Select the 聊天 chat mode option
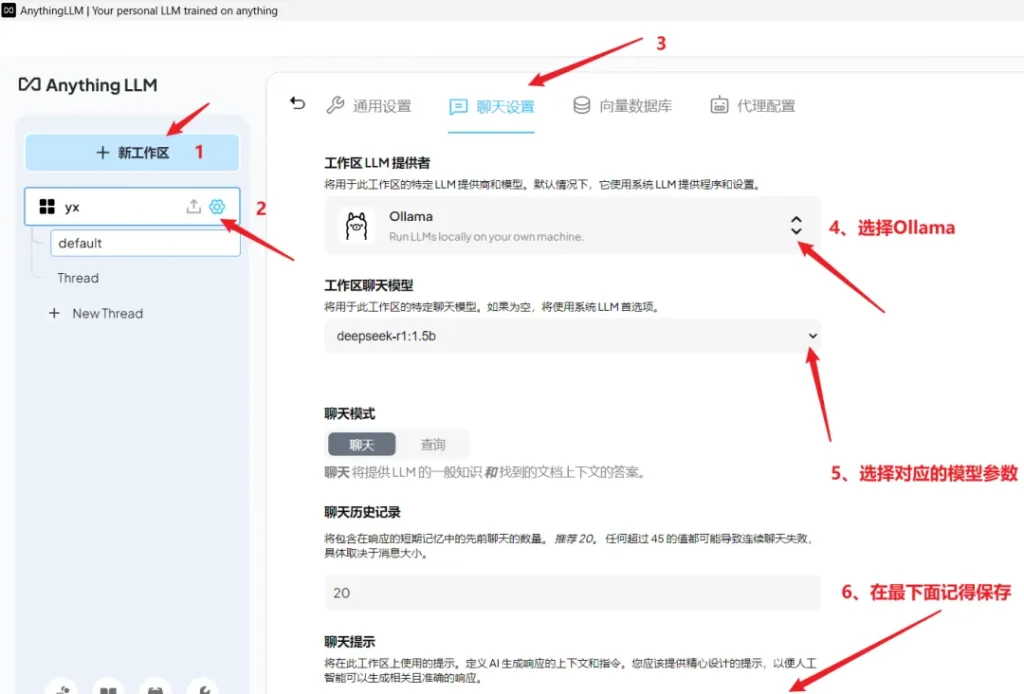 361,444
